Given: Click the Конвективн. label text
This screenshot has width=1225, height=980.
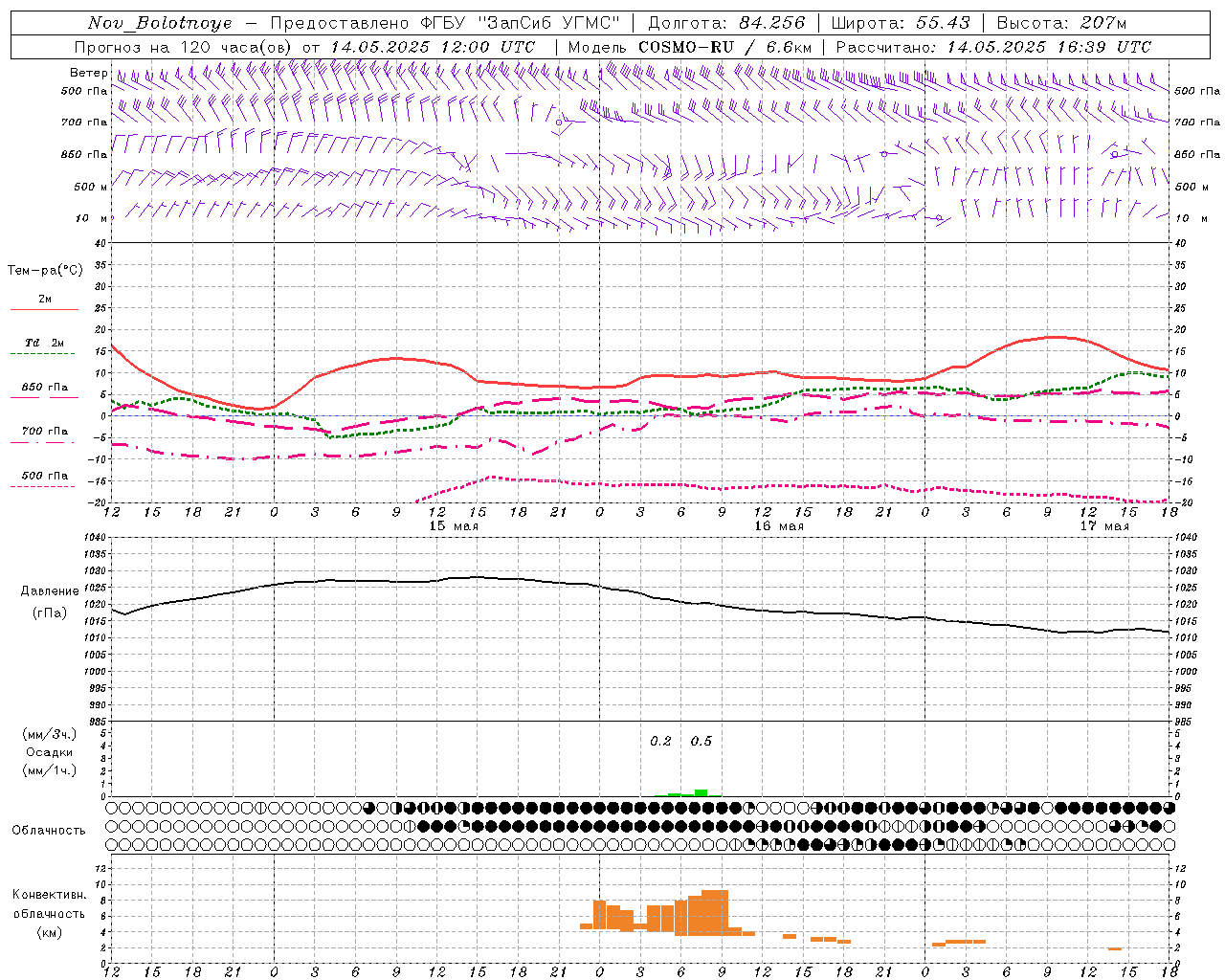Looking at the screenshot, I should [x=50, y=895].
